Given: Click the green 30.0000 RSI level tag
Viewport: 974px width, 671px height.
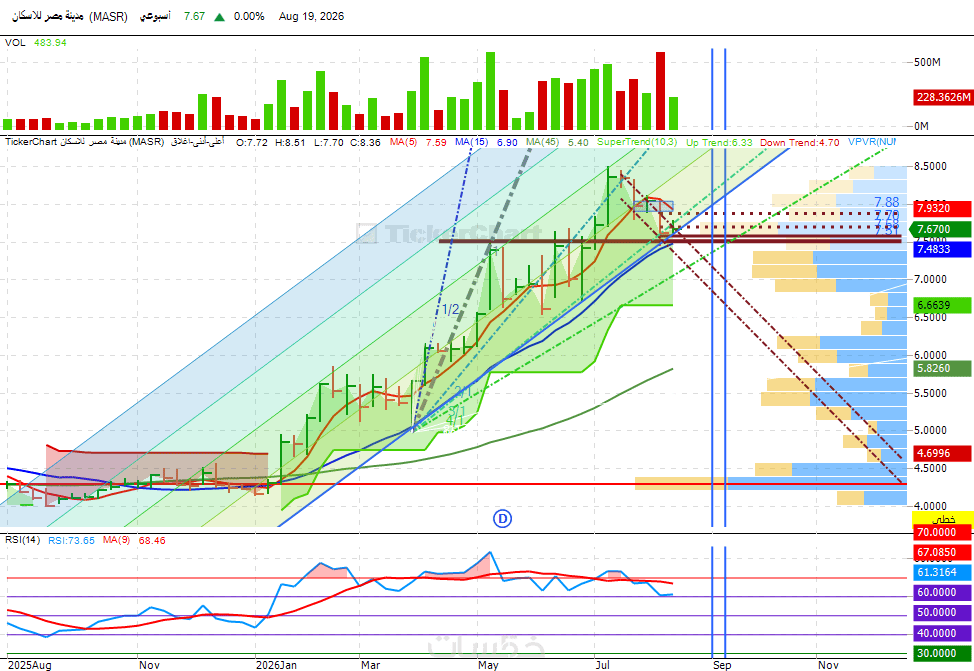Looking at the screenshot, I should (x=943, y=653).
